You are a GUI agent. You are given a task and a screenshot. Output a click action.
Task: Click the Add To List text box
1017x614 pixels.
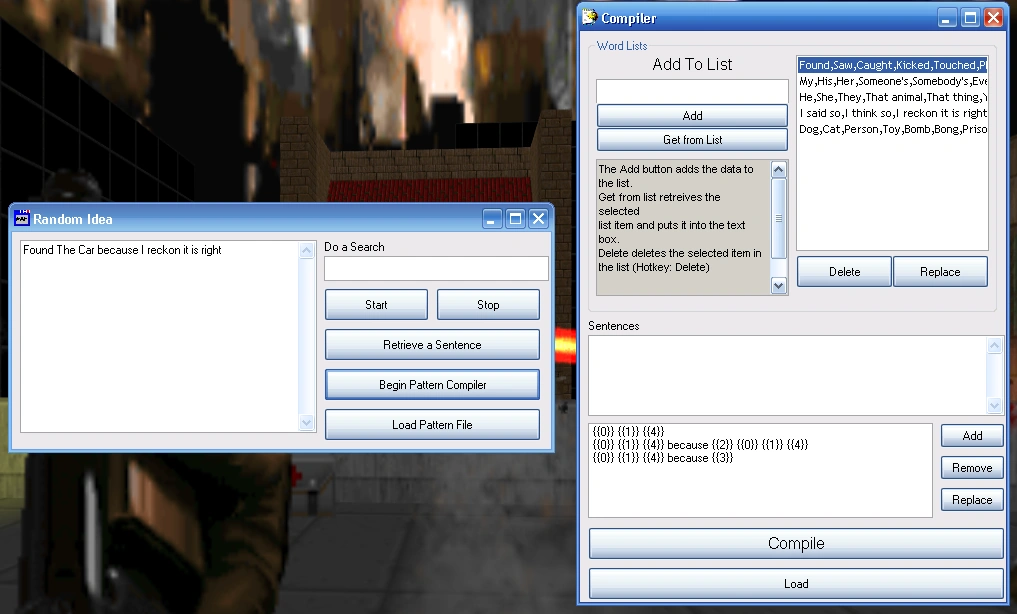point(691,90)
